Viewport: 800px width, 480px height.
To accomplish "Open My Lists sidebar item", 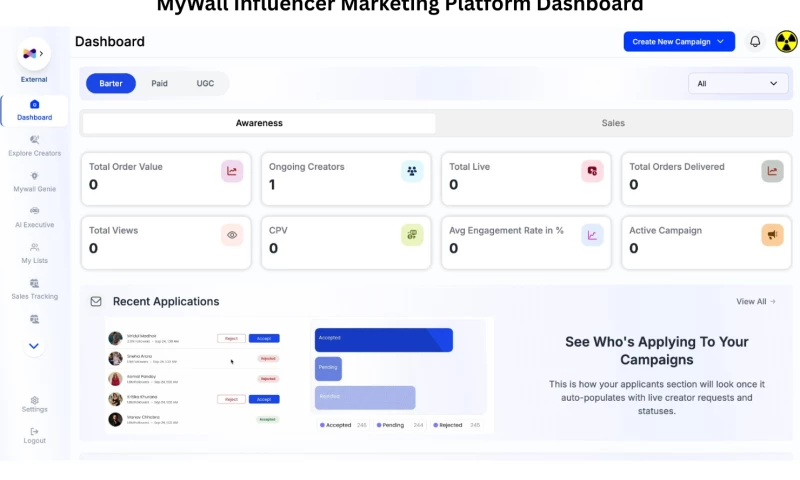I will (x=34, y=253).
